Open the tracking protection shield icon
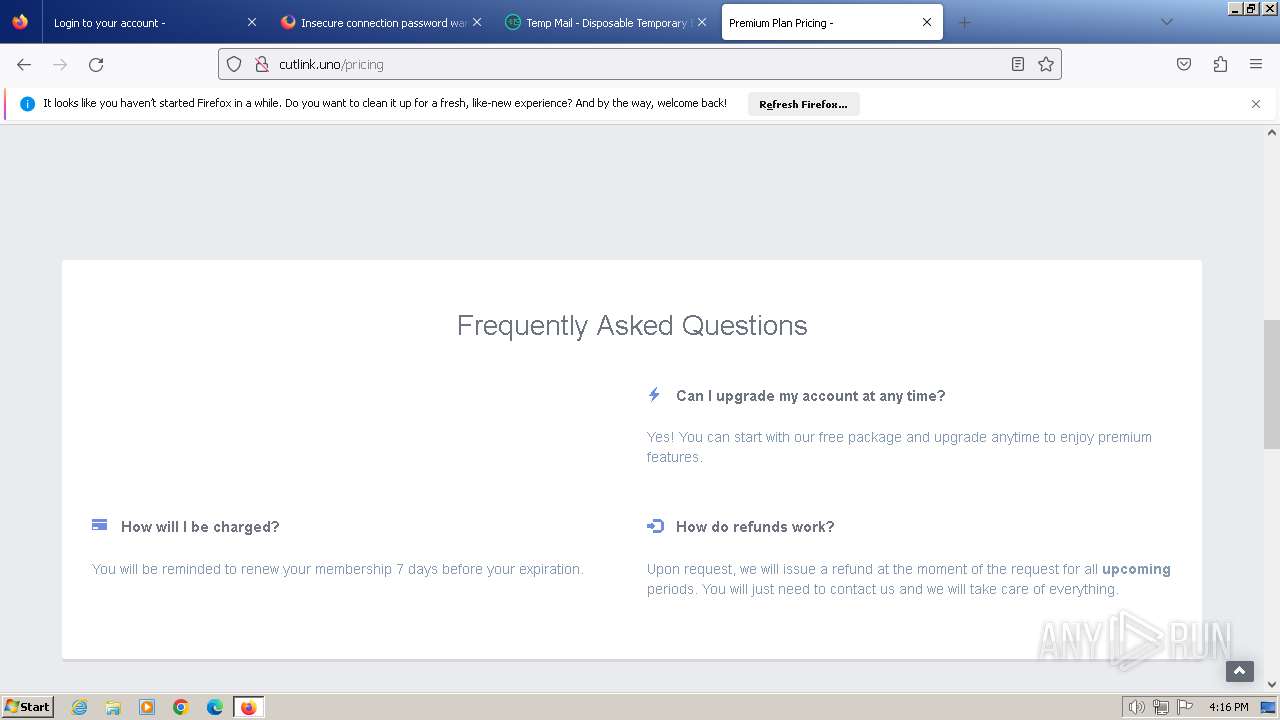The height and width of the screenshot is (720, 1280). (x=234, y=64)
